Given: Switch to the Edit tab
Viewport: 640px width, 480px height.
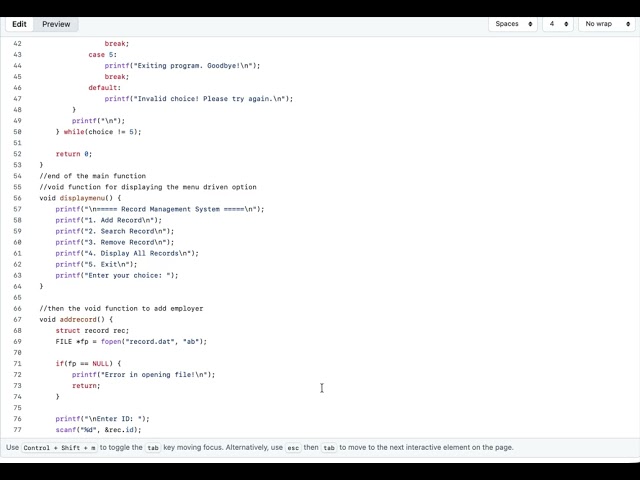Looking at the screenshot, I should pyautogui.click(x=19, y=24).
